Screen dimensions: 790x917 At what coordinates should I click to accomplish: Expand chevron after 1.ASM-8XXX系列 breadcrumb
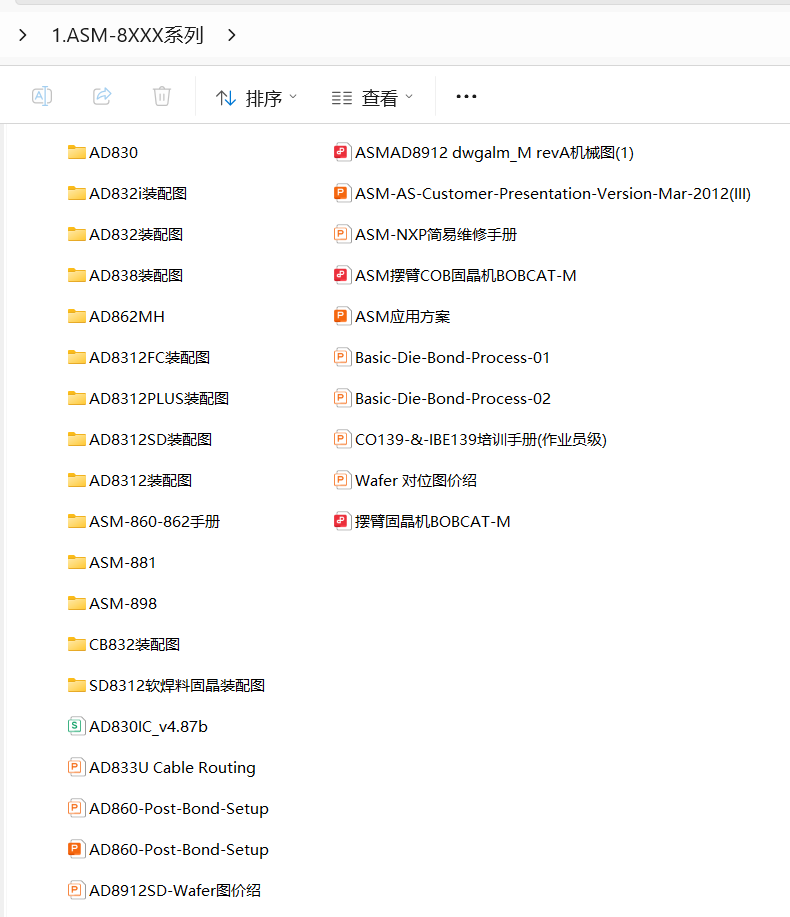232,35
